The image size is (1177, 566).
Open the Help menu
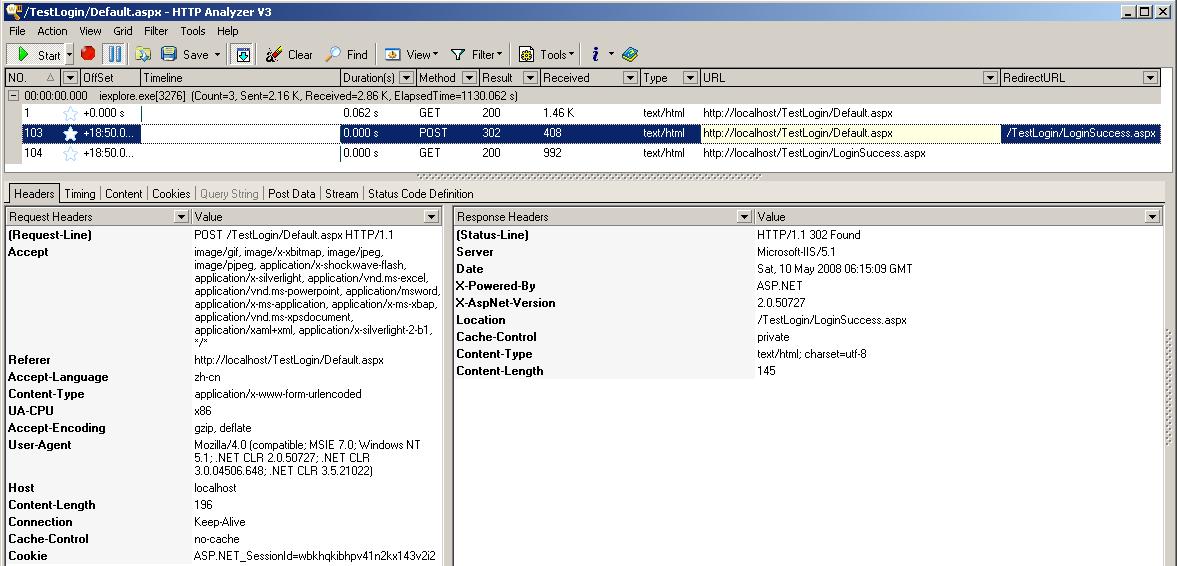[227, 31]
